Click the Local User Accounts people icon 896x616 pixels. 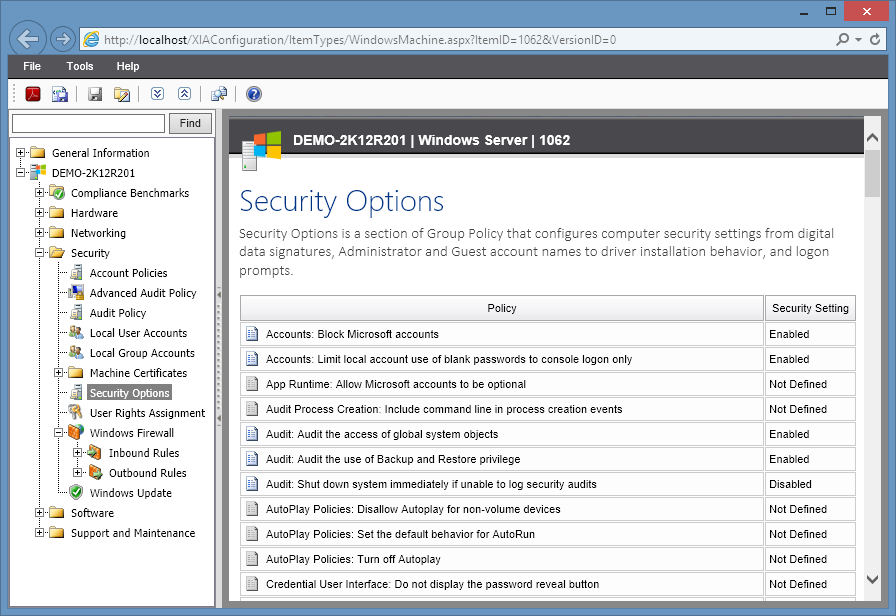coord(76,332)
